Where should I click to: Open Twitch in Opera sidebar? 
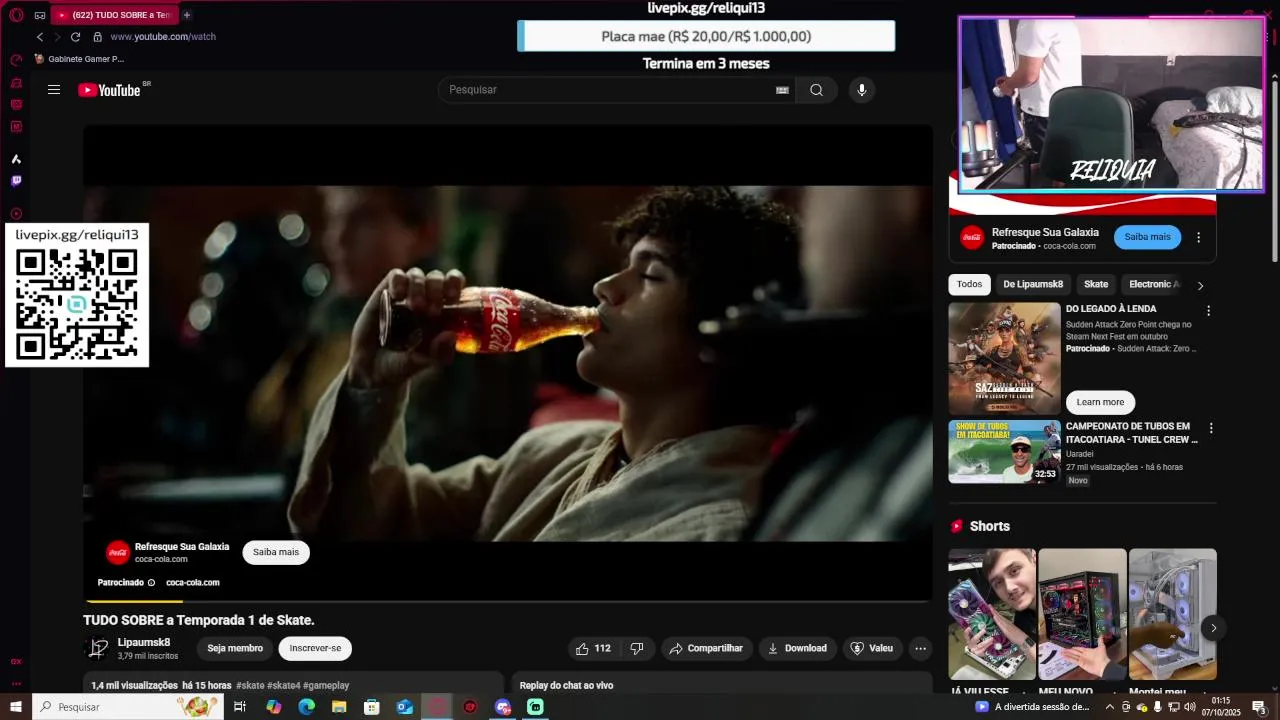pyautogui.click(x=16, y=181)
